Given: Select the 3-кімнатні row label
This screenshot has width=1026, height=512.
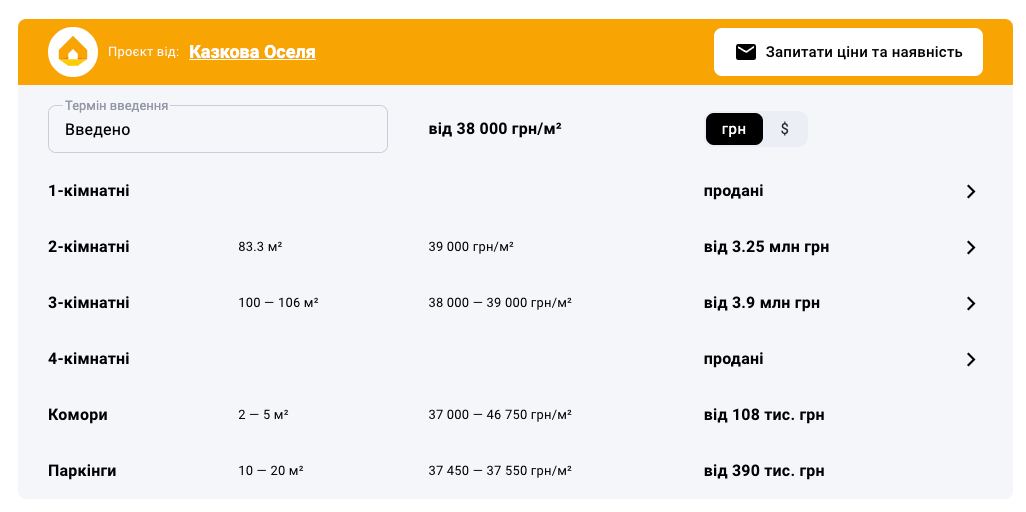Looking at the screenshot, I should [89, 303].
